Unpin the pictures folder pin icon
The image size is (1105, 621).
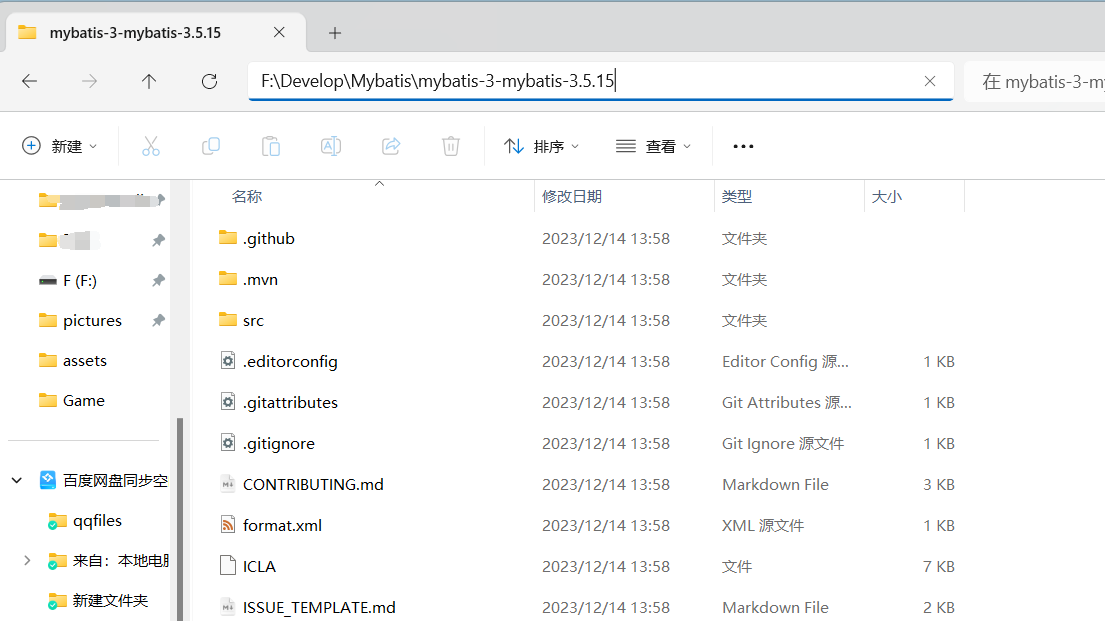click(x=159, y=321)
